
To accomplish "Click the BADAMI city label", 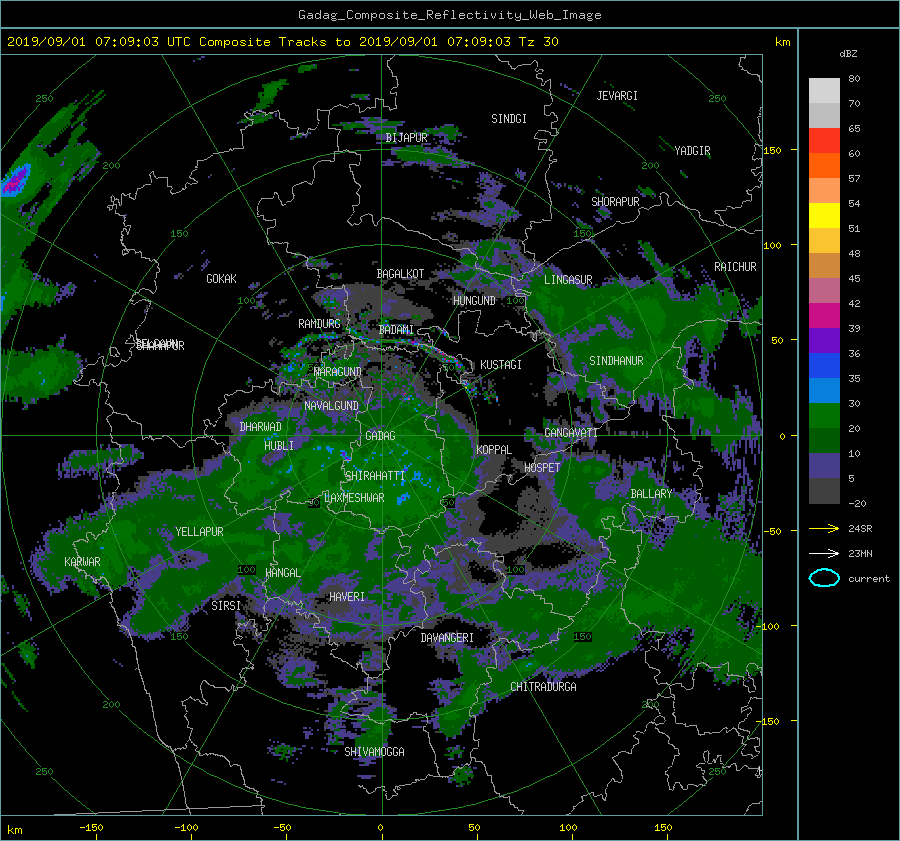I will [396, 330].
